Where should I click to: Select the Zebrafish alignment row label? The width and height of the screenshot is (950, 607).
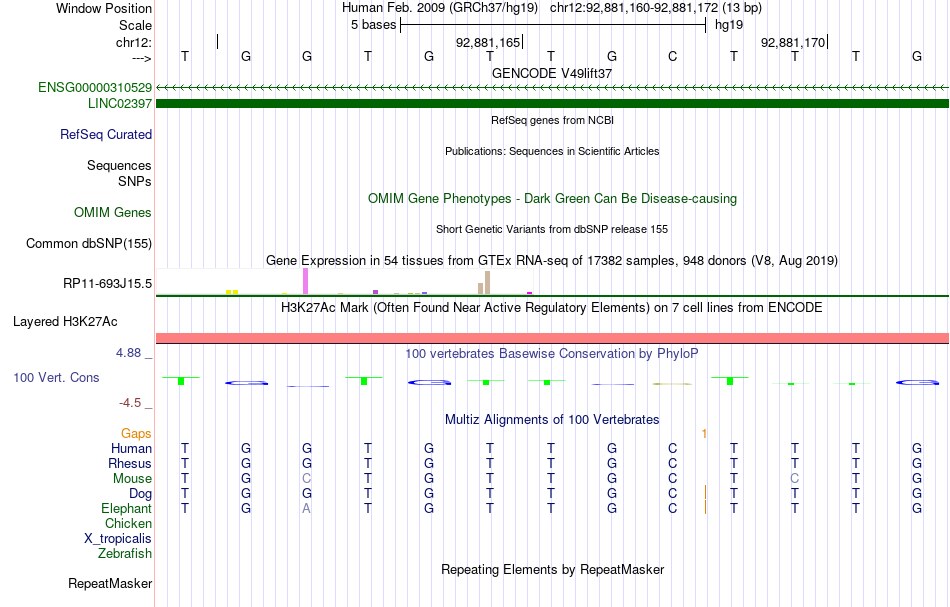pyautogui.click(x=125, y=554)
